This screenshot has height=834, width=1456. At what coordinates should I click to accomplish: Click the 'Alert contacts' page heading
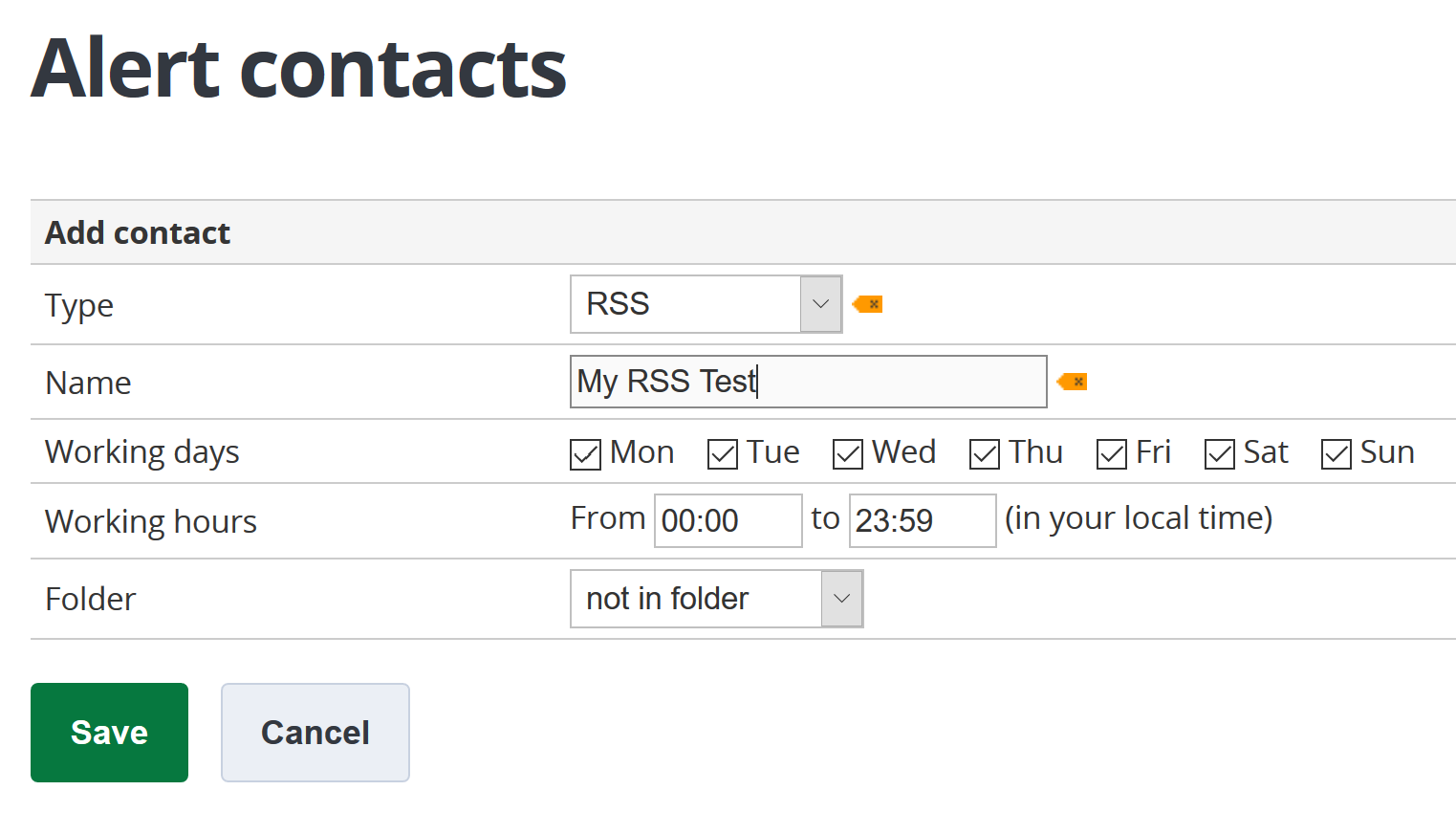(299, 69)
